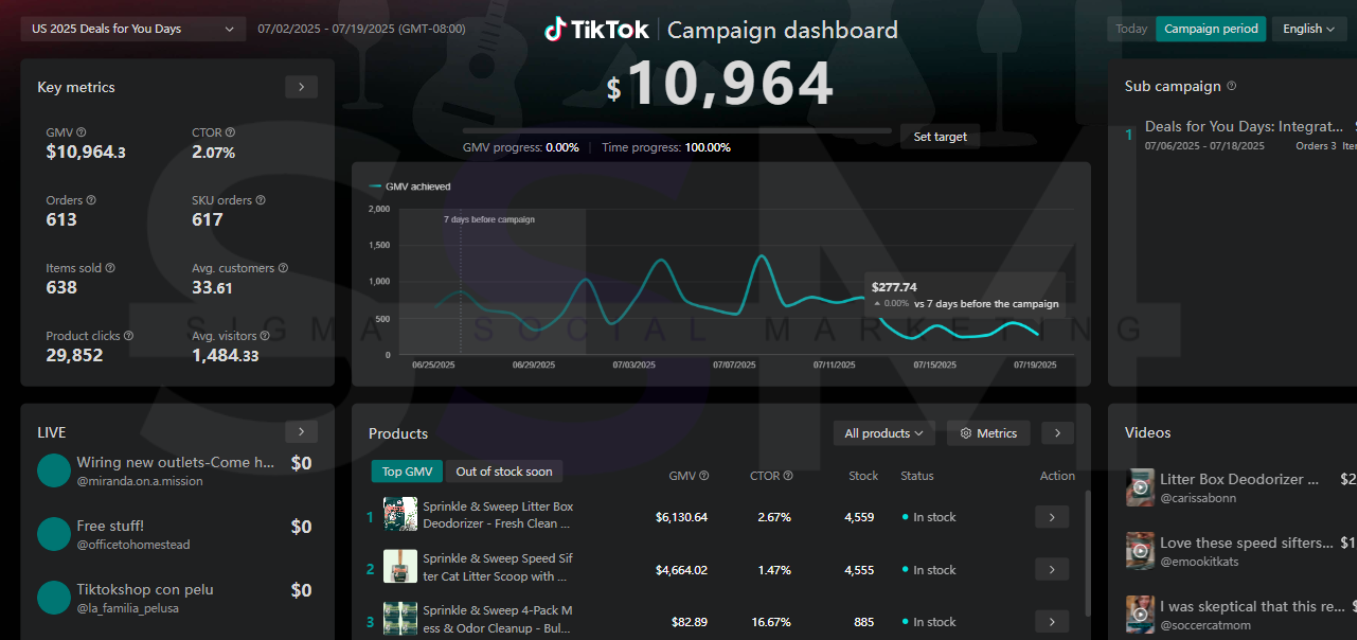Expand the LIVE panel arrow
This screenshot has height=640, width=1357.
(x=301, y=432)
